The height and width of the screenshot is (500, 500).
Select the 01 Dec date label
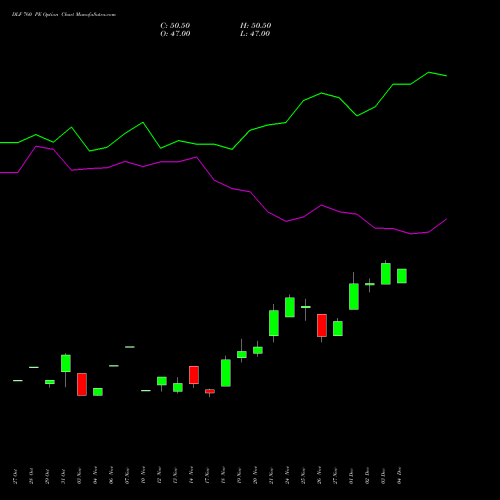(x=351, y=476)
